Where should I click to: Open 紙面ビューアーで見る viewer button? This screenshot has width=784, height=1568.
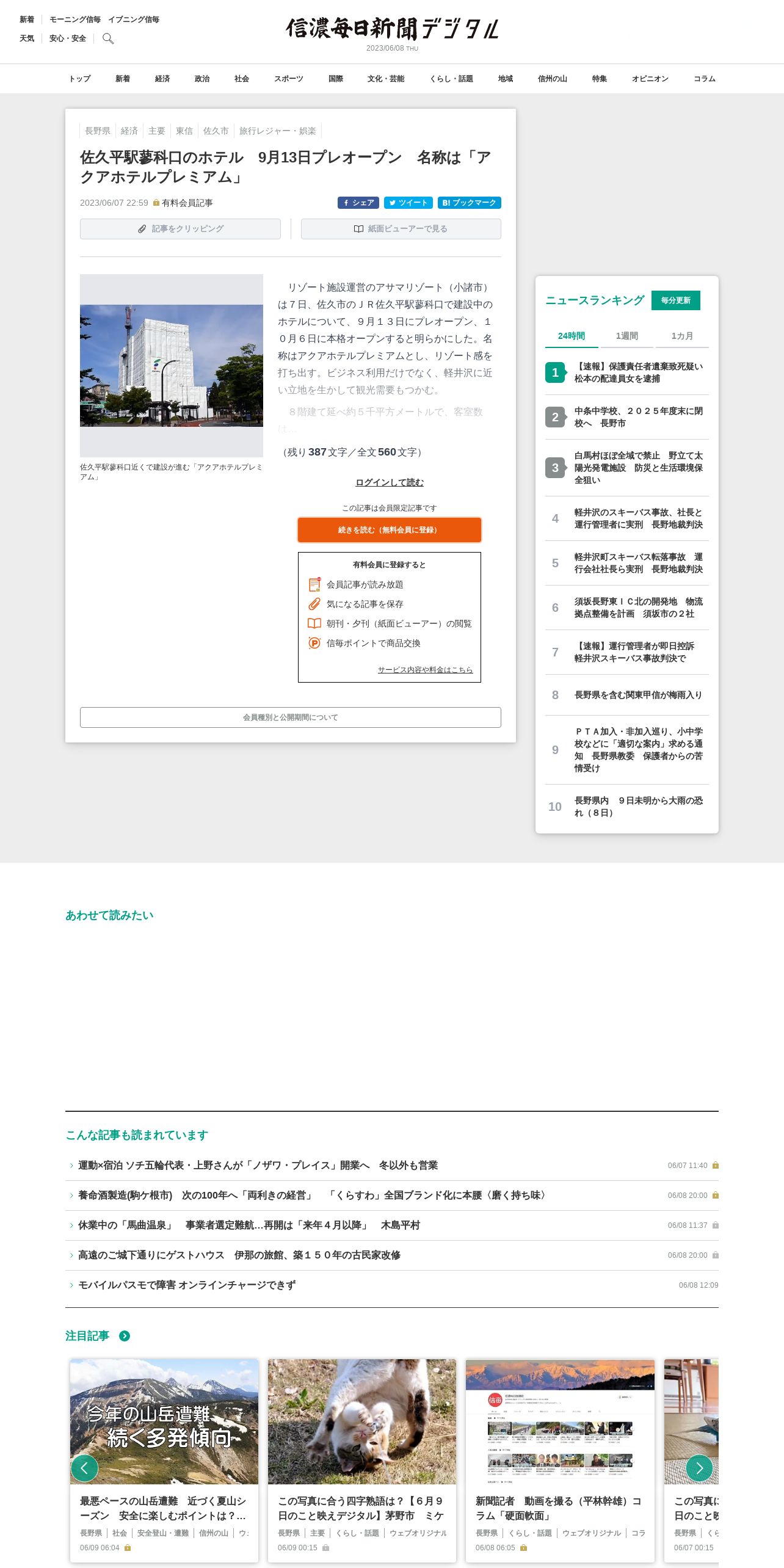(x=401, y=229)
